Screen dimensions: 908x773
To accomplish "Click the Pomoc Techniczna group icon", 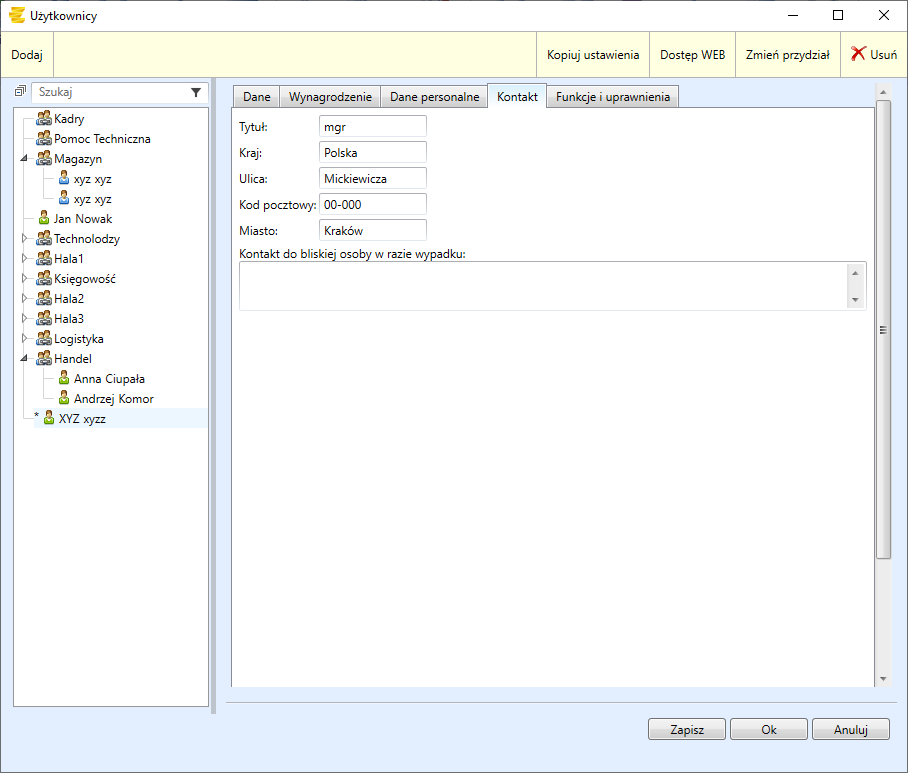I will pos(44,139).
